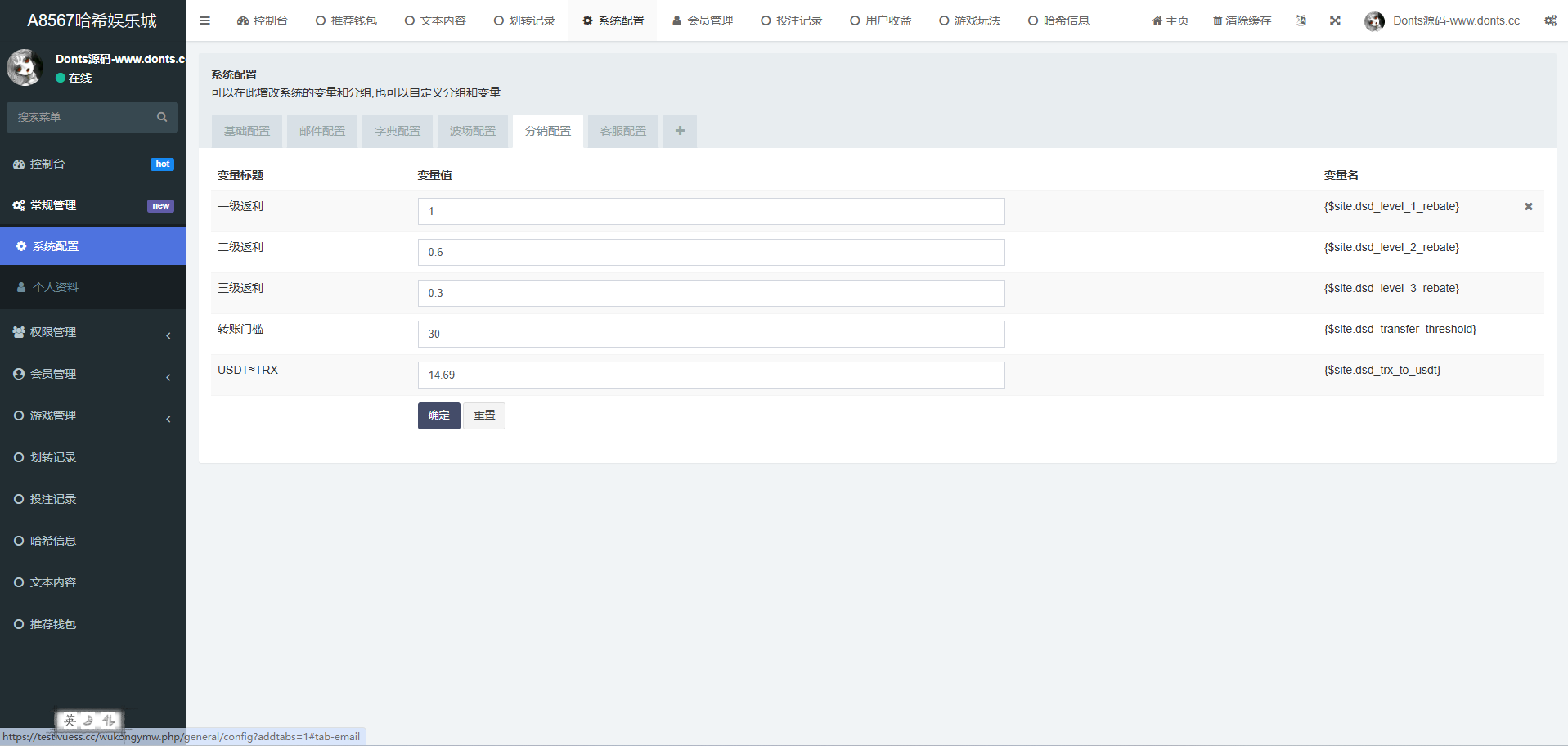Image resolution: width=1568 pixels, height=746 pixels.
Task: Open 个人资料 in the sidebar
Action: (x=93, y=287)
